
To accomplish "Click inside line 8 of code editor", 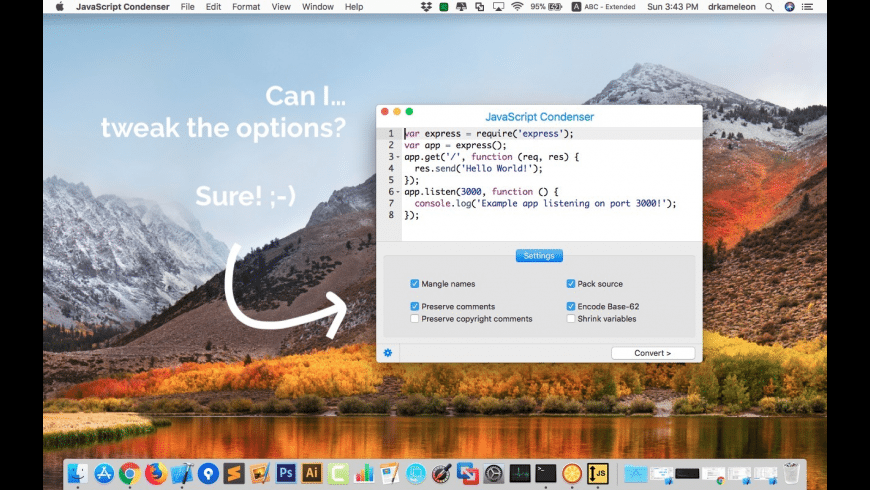I will 411,215.
